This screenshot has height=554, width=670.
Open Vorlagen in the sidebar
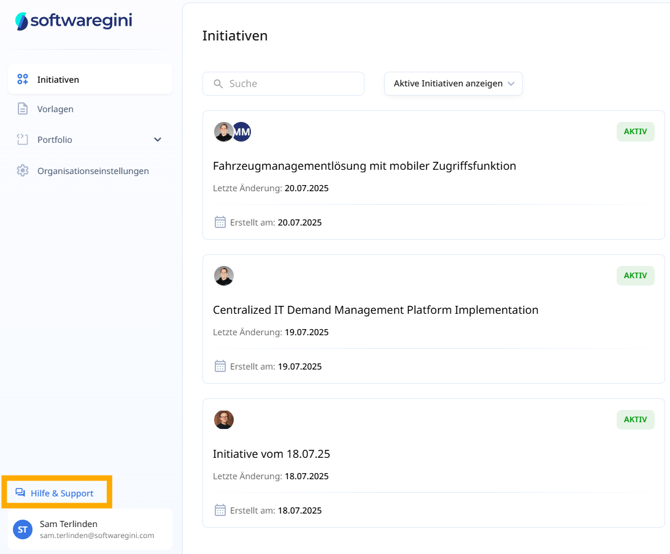click(x=55, y=109)
